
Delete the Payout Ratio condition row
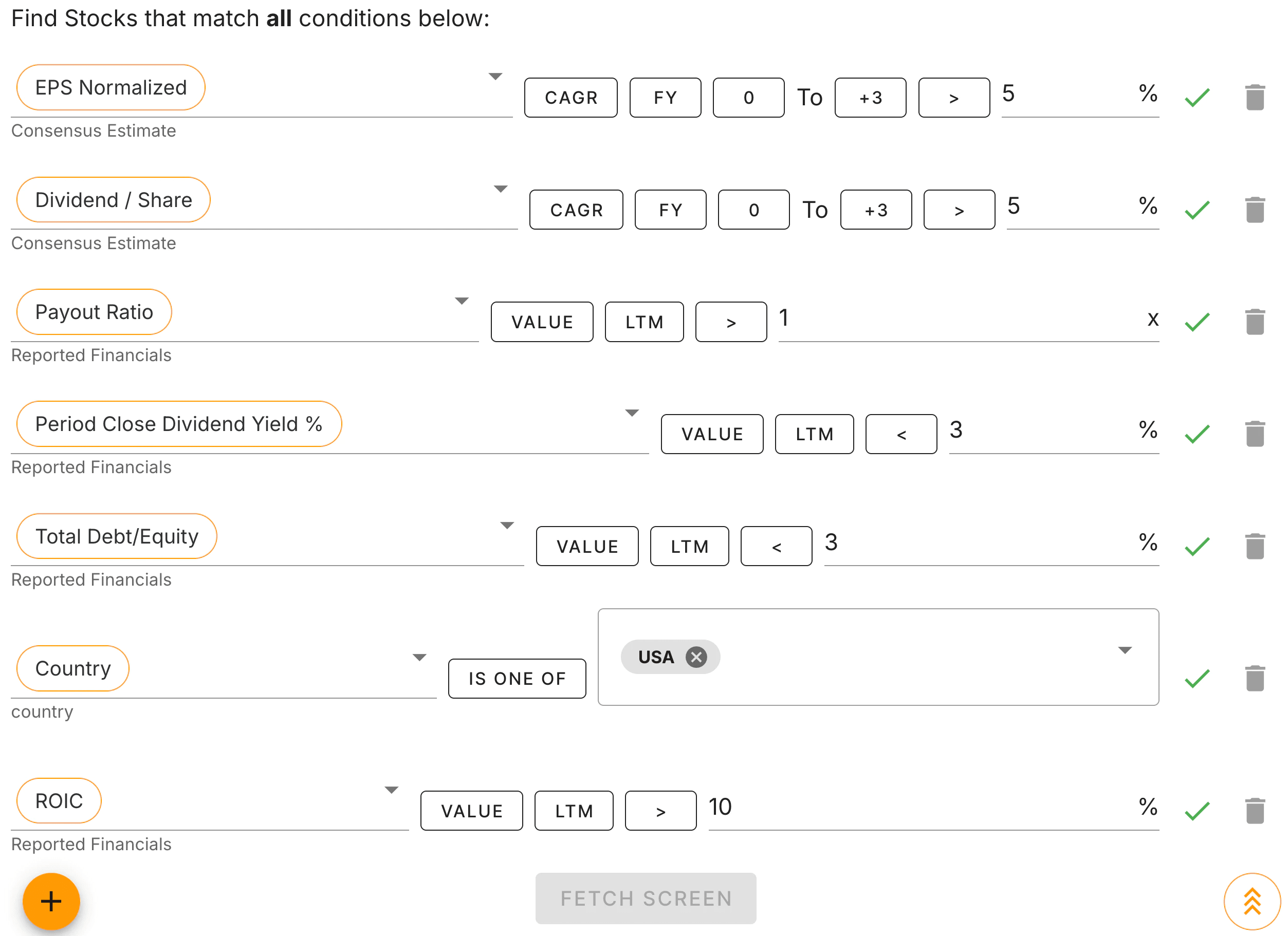click(1255, 322)
